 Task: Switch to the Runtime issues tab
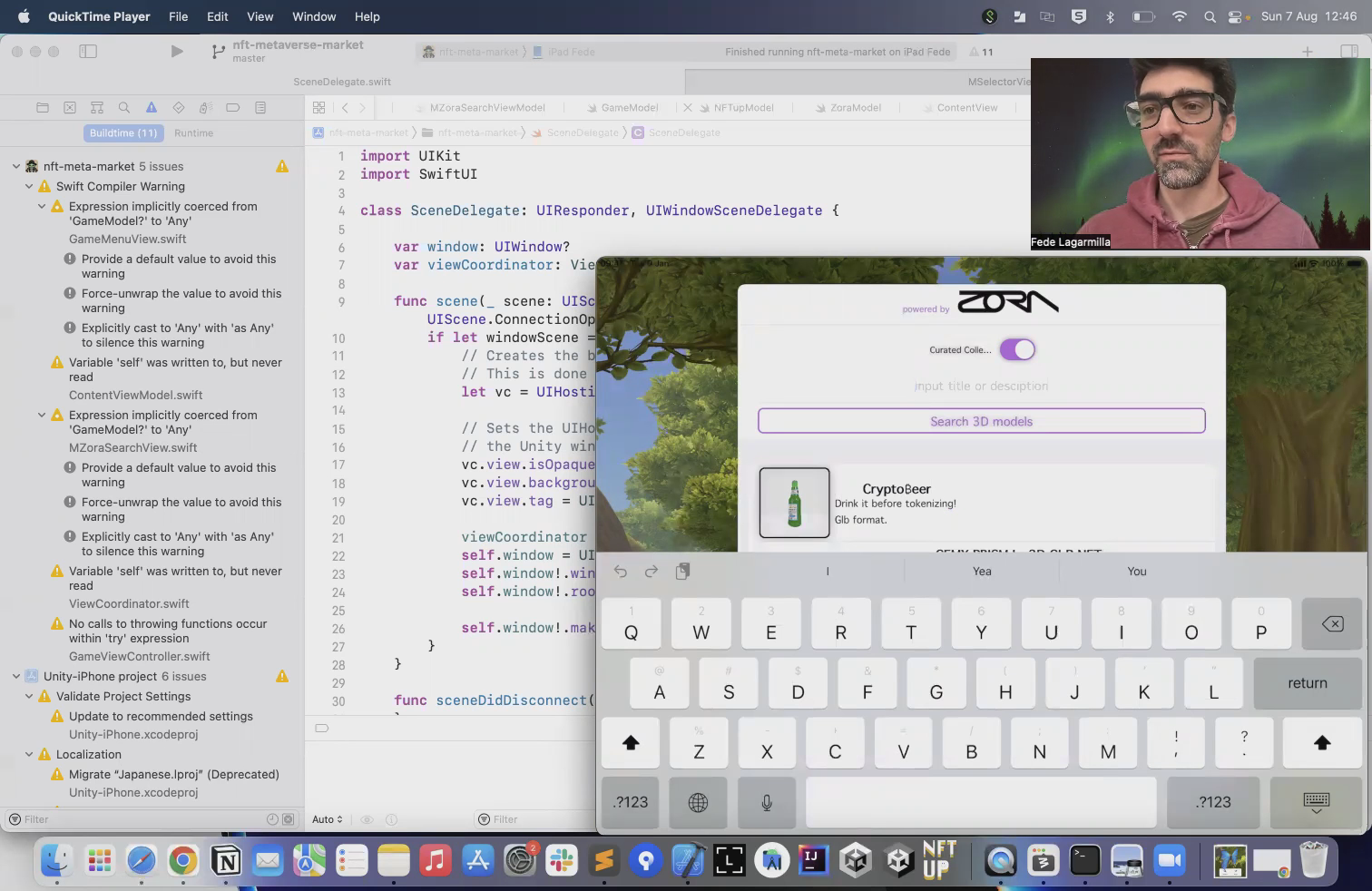click(x=193, y=132)
